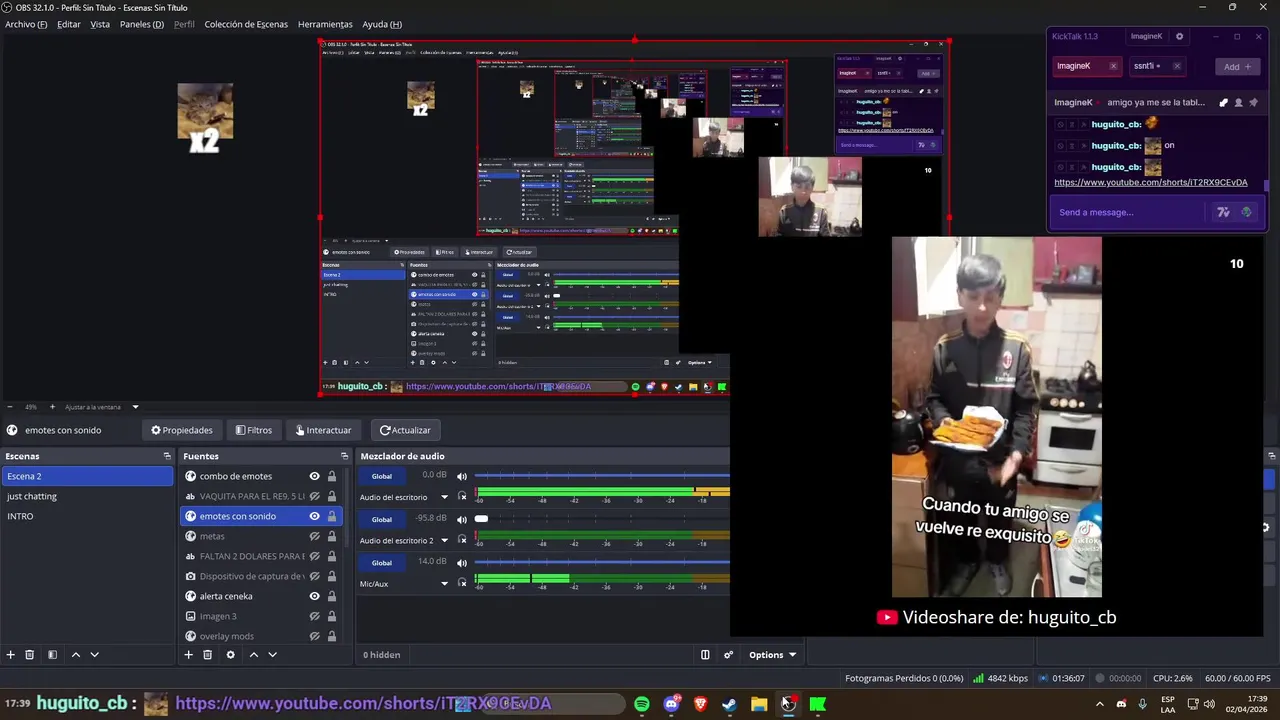The image size is (1280, 720).
Task: Open advanced audio properties gears icon
Action: [x=728, y=655]
